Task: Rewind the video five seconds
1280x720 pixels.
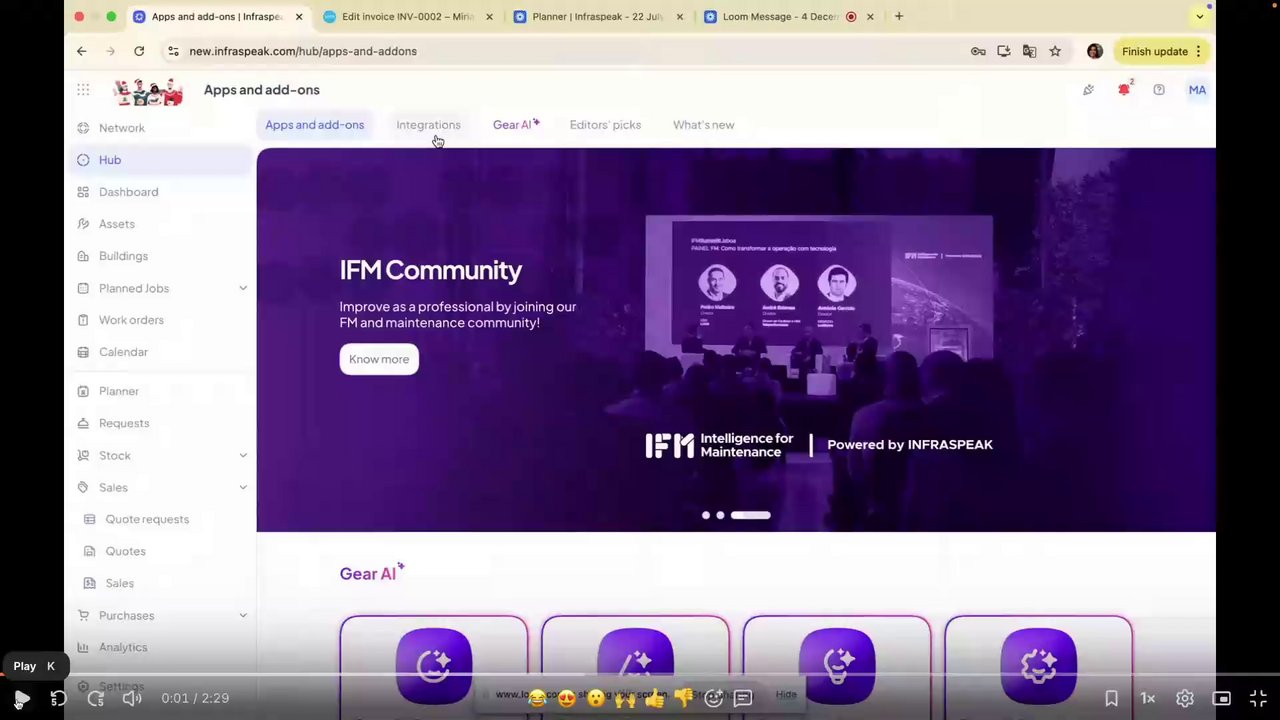Action: pyautogui.click(x=58, y=698)
